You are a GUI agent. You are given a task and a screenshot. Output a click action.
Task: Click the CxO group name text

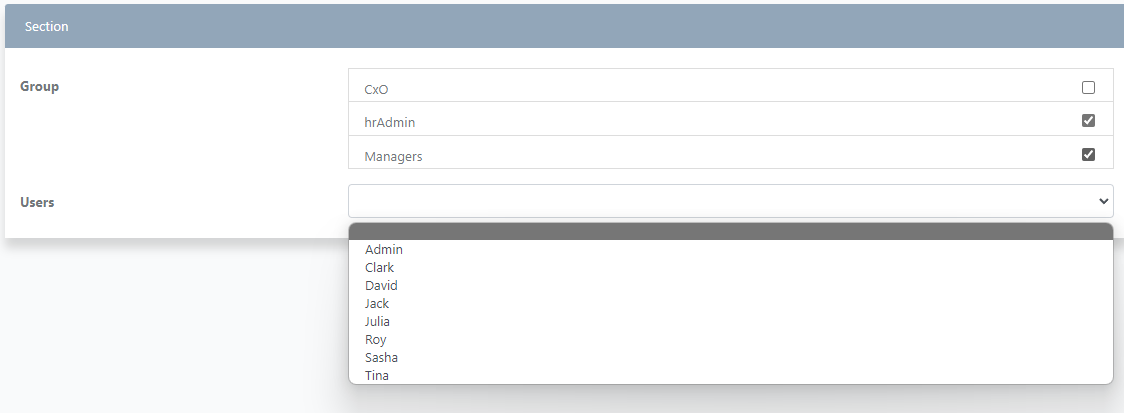click(376, 89)
